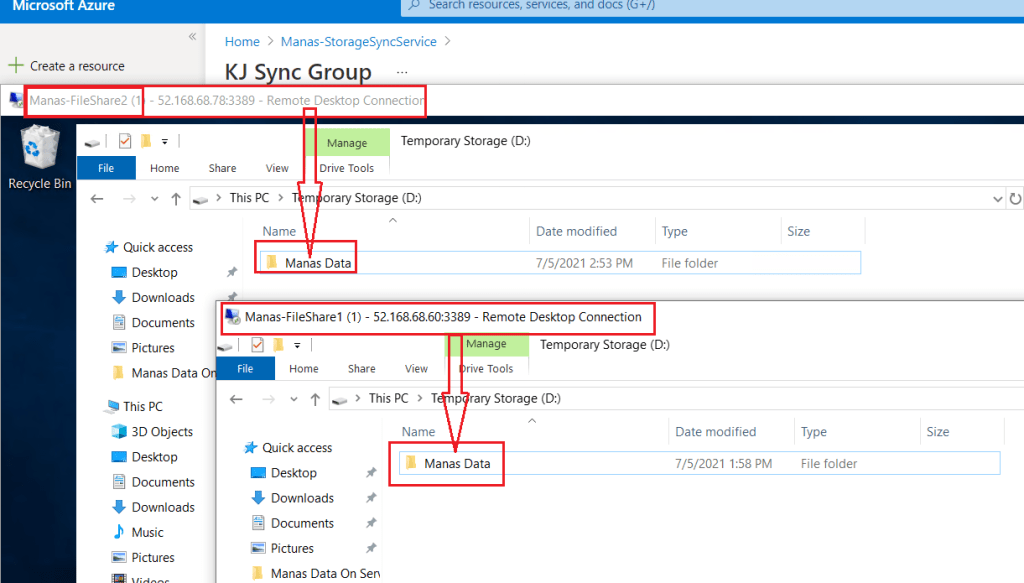Click Create a resource plus icon
The height and width of the screenshot is (583, 1024).
tap(16, 65)
